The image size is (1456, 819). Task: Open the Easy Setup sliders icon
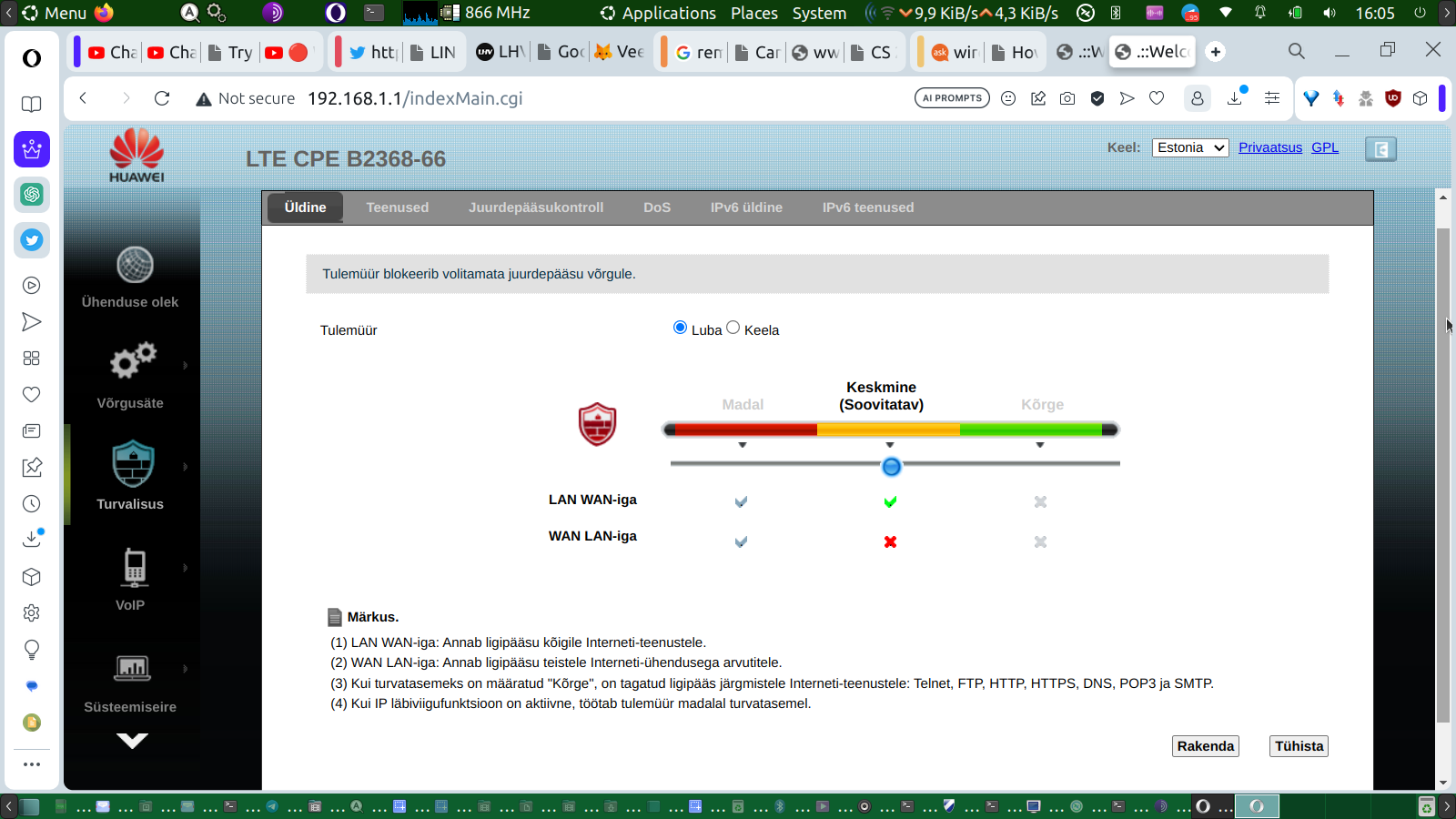tap(1272, 98)
